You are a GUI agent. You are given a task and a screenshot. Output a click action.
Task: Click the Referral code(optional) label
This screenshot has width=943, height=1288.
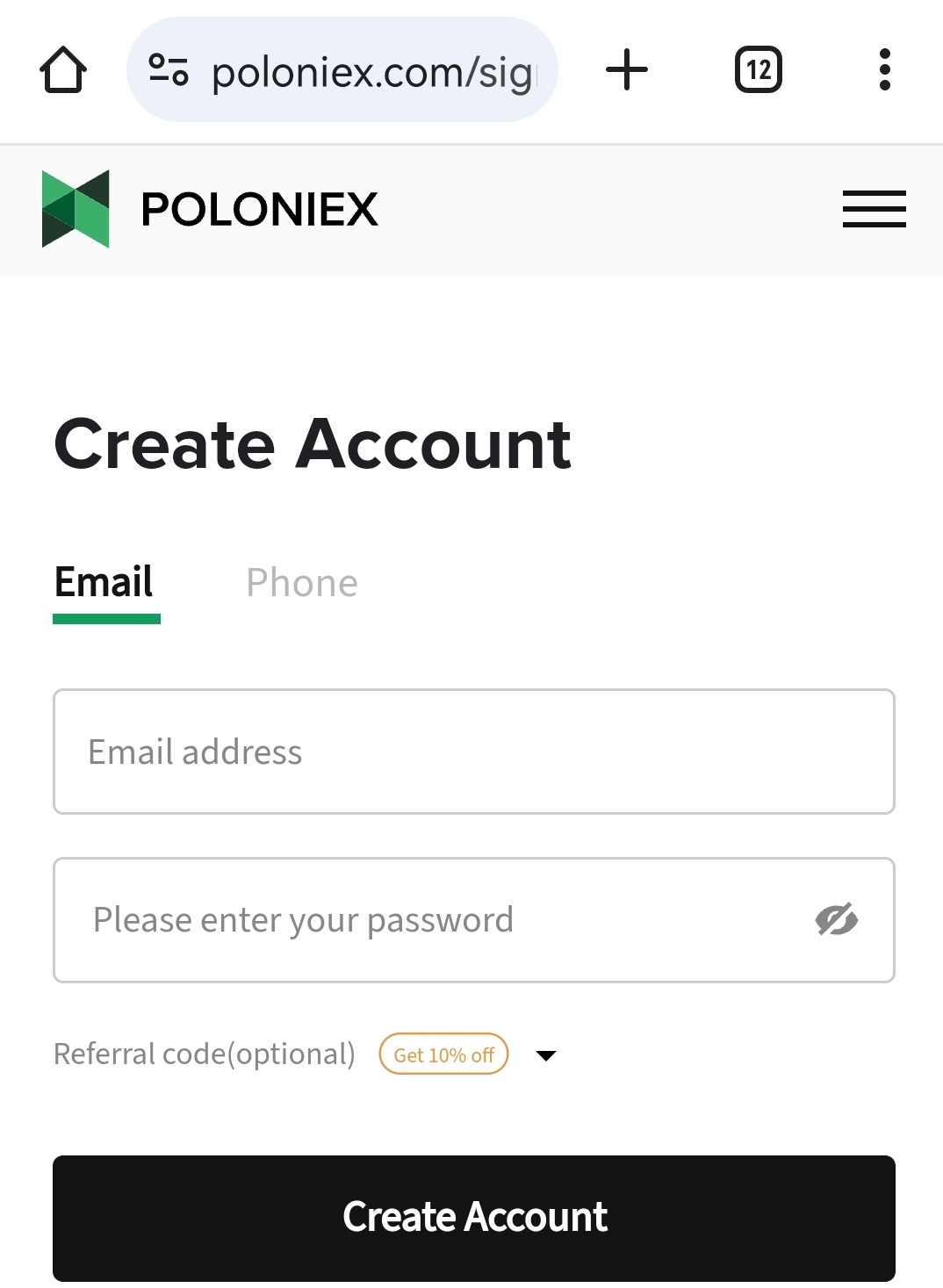[205, 1054]
